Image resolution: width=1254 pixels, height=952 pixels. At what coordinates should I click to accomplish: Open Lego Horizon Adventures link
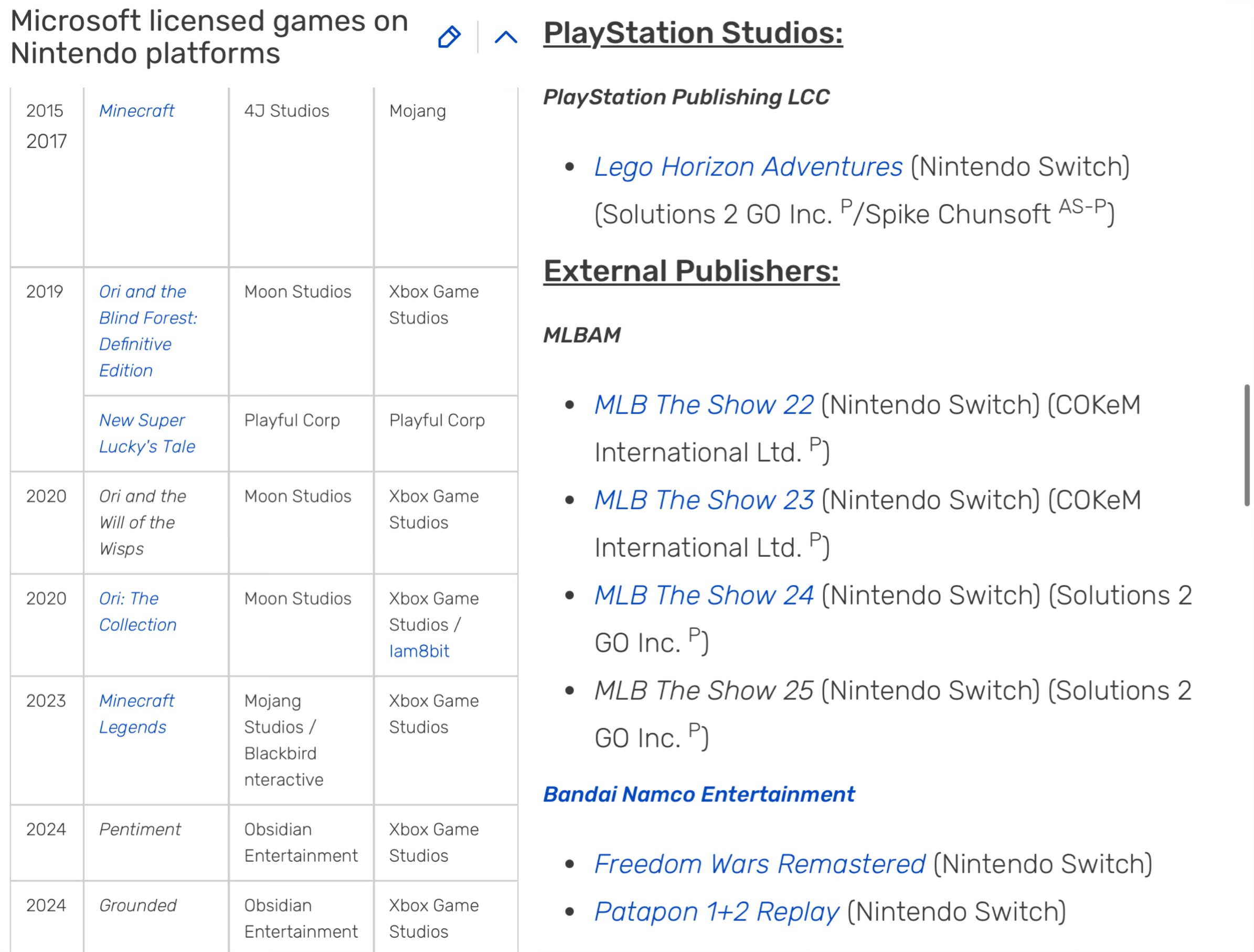748,167
